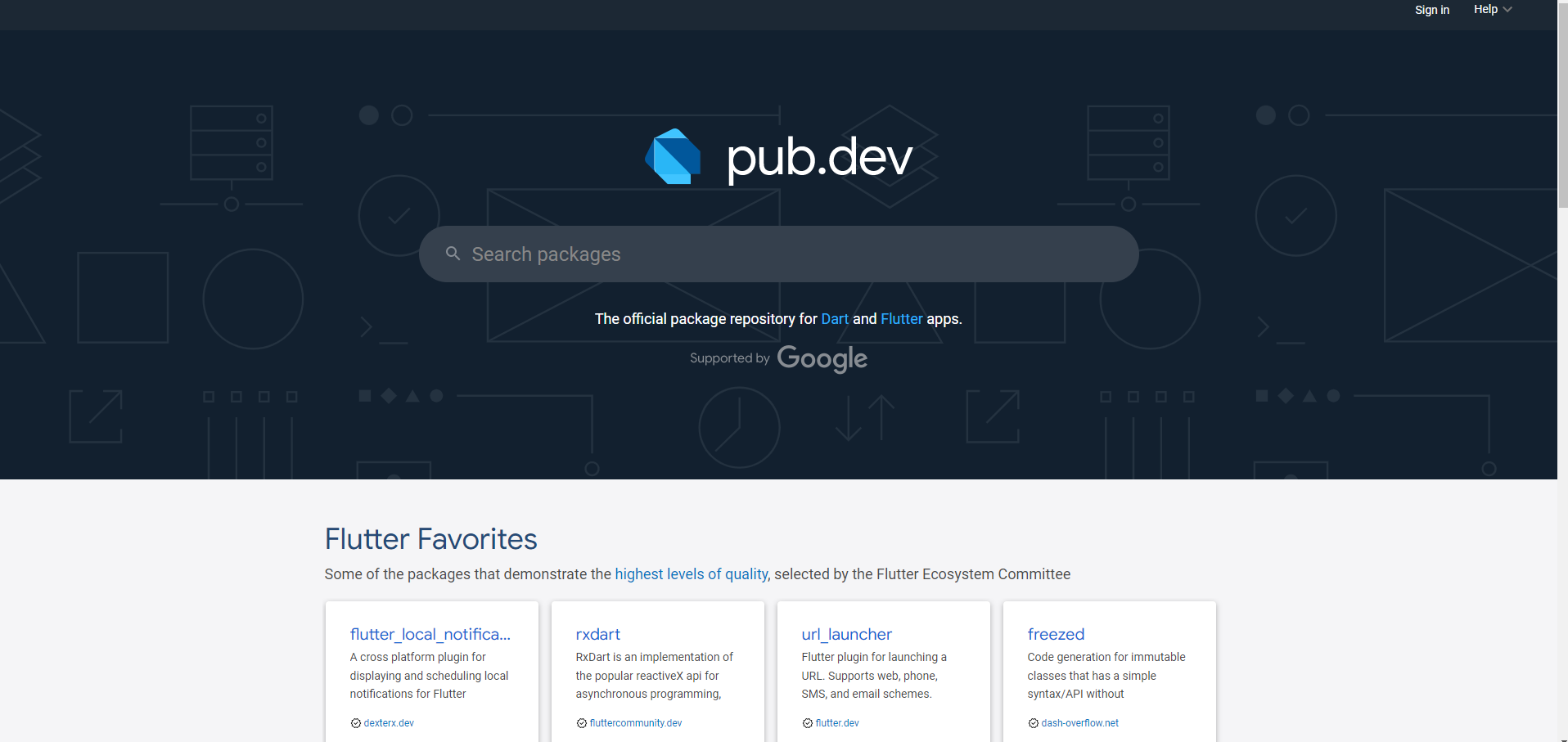This screenshot has height=742, width=1568.
Task: Click the 'Supported by' text
Action: [x=729, y=358]
